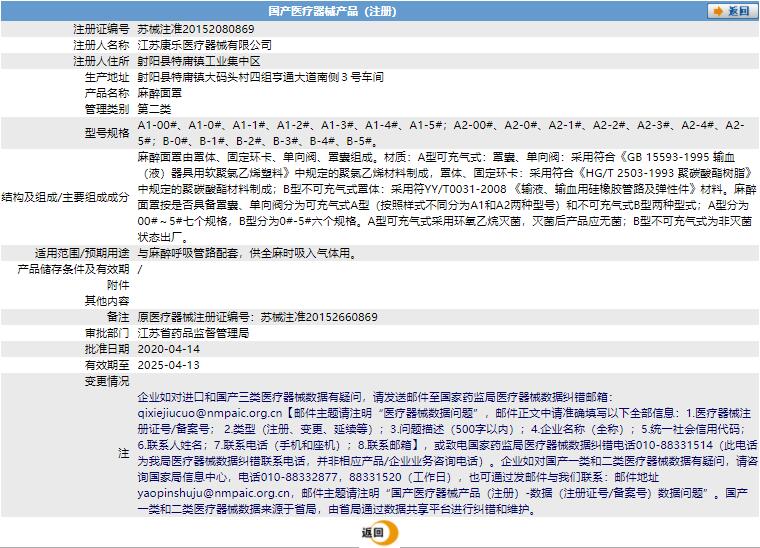
Task: Click approval department 江苏省药品监督管理局
Action: point(193,333)
